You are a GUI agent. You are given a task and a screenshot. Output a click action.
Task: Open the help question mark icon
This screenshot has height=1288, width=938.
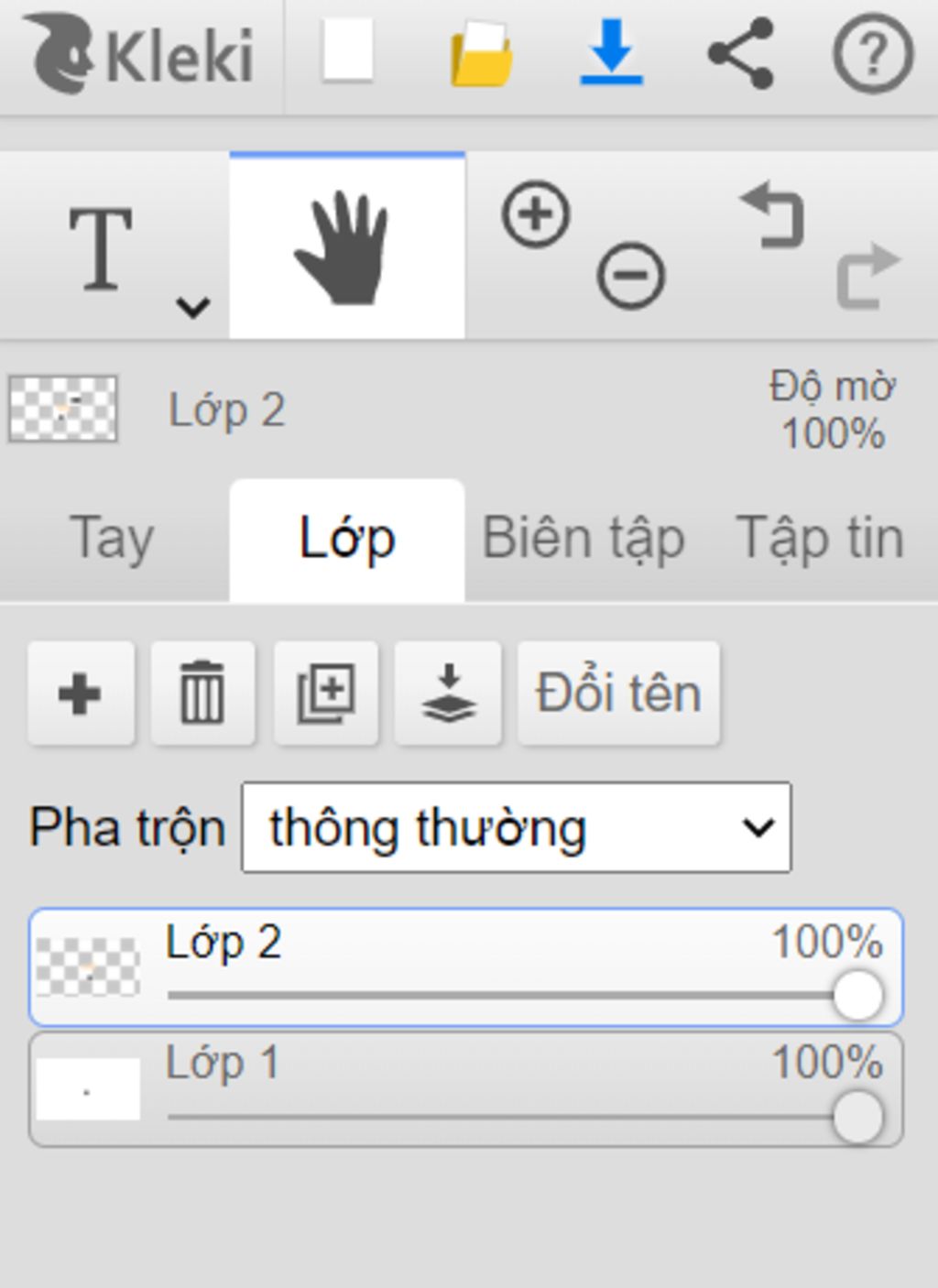click(x=872, y=53)
